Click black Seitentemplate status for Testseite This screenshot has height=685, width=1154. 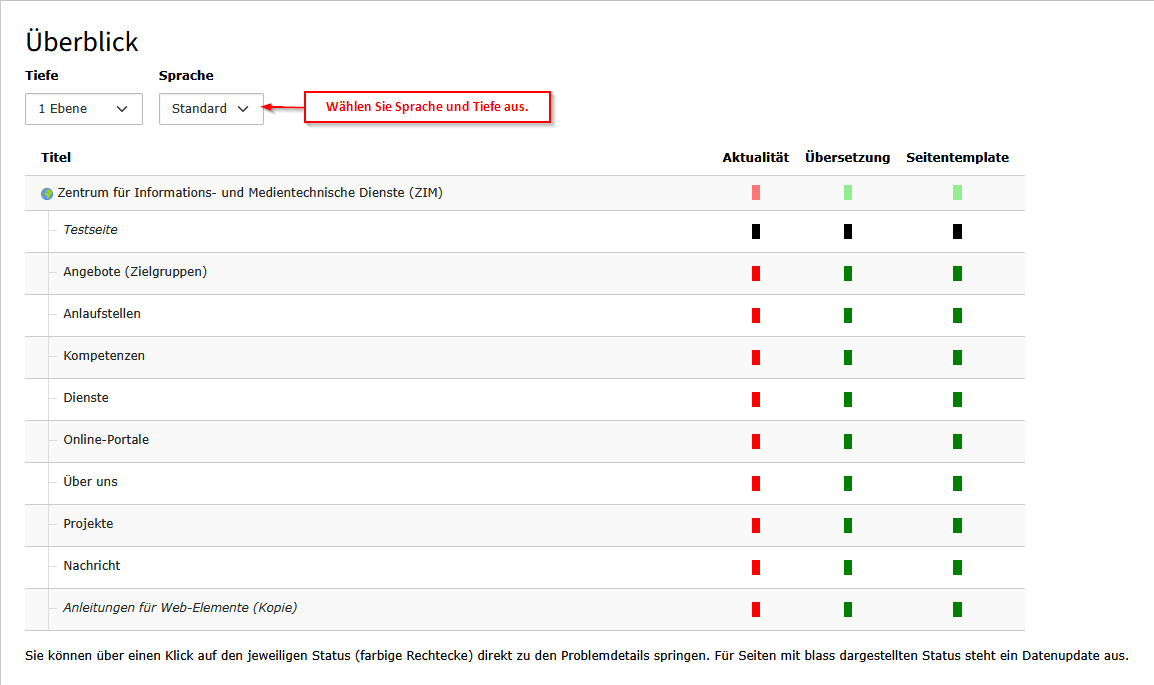(957, 231)
